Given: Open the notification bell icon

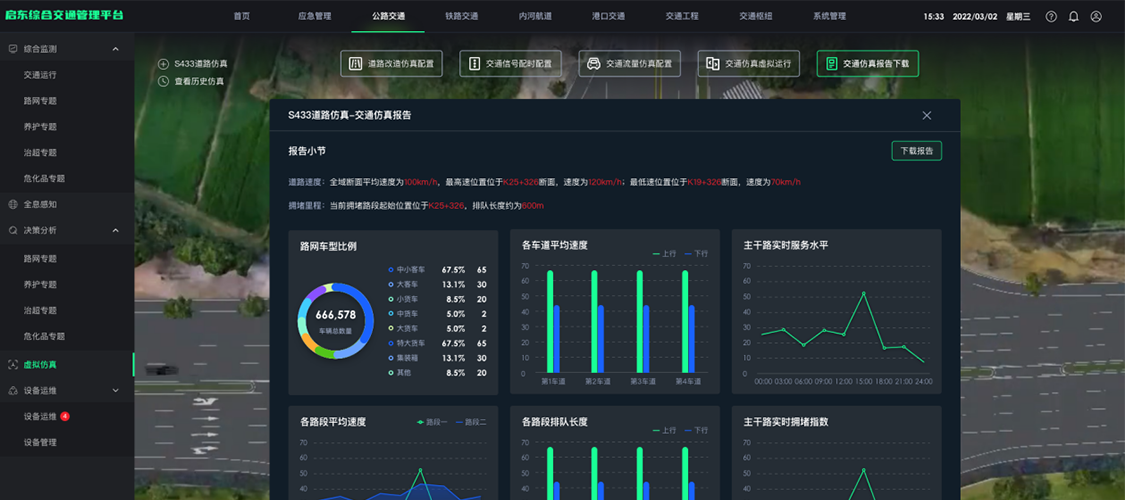Looking at the screenshot, I should pyautogui.click(x=1073, y=17).
